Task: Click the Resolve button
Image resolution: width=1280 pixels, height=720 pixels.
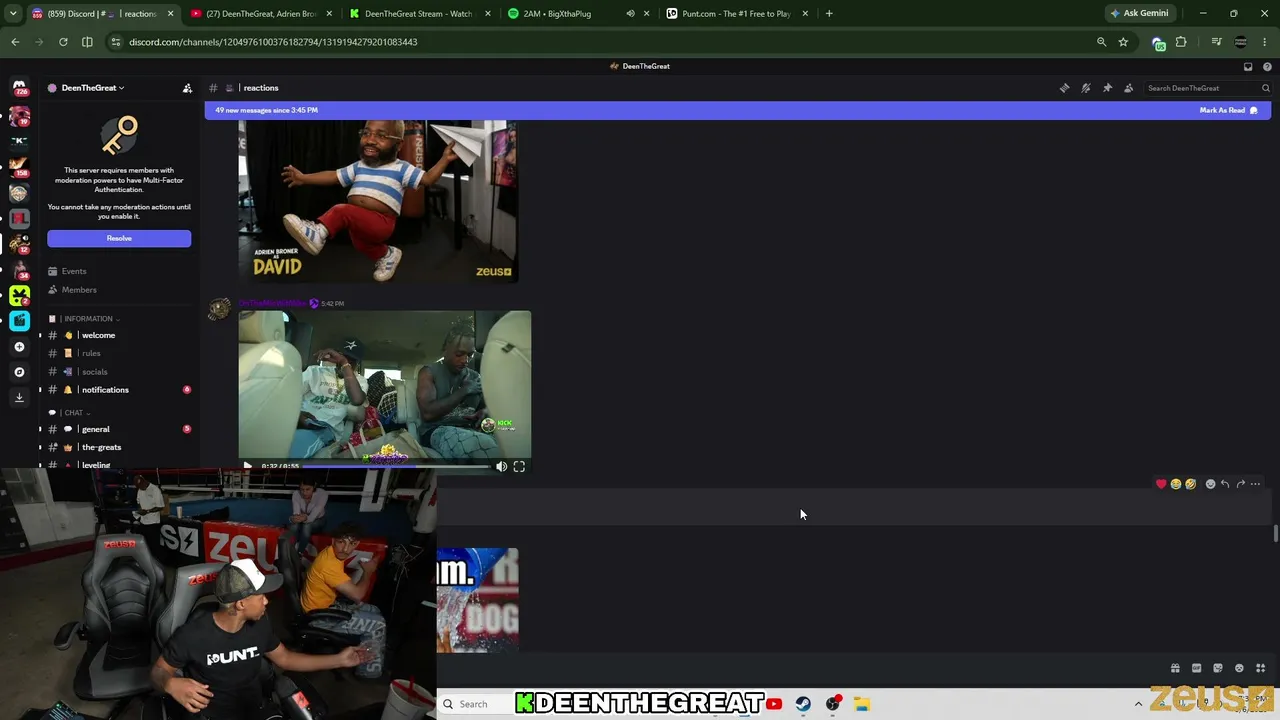Action: (119, 238)
